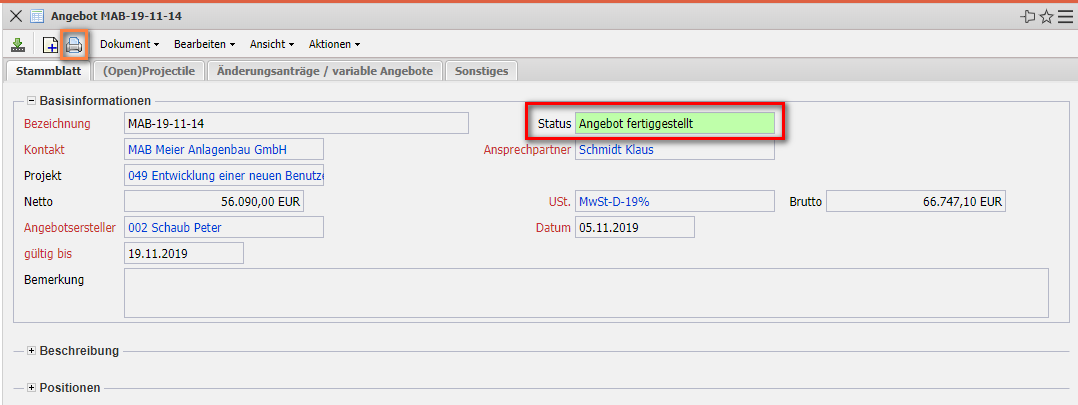1078x405 pixels.
Task: Switch to the Sonstiges tab
Action: pyautogui.click(x=481, y=71)
